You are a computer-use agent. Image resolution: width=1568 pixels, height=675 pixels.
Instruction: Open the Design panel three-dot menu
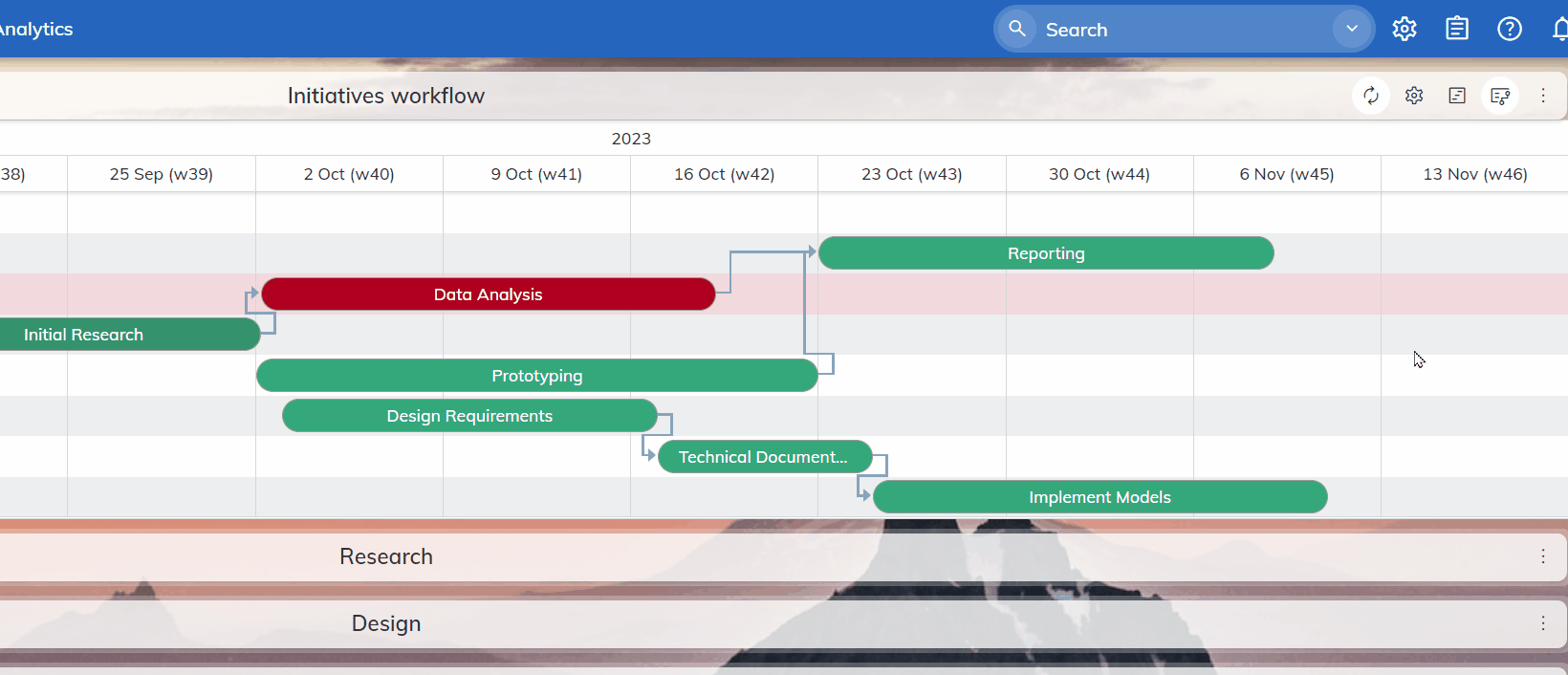pyautogui.click(x=1543, y=623)
